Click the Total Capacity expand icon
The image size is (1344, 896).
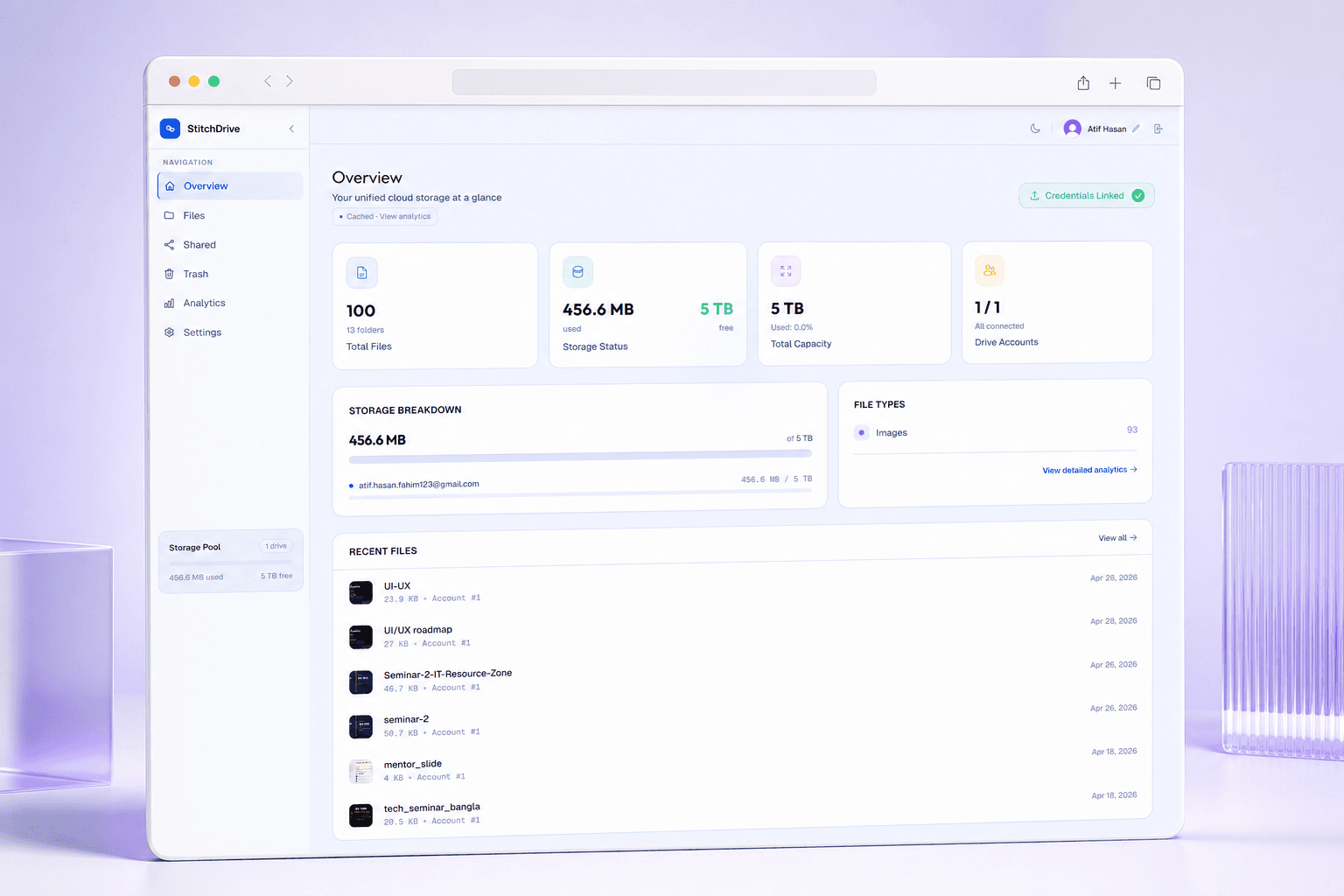click(x=786, y=271)
